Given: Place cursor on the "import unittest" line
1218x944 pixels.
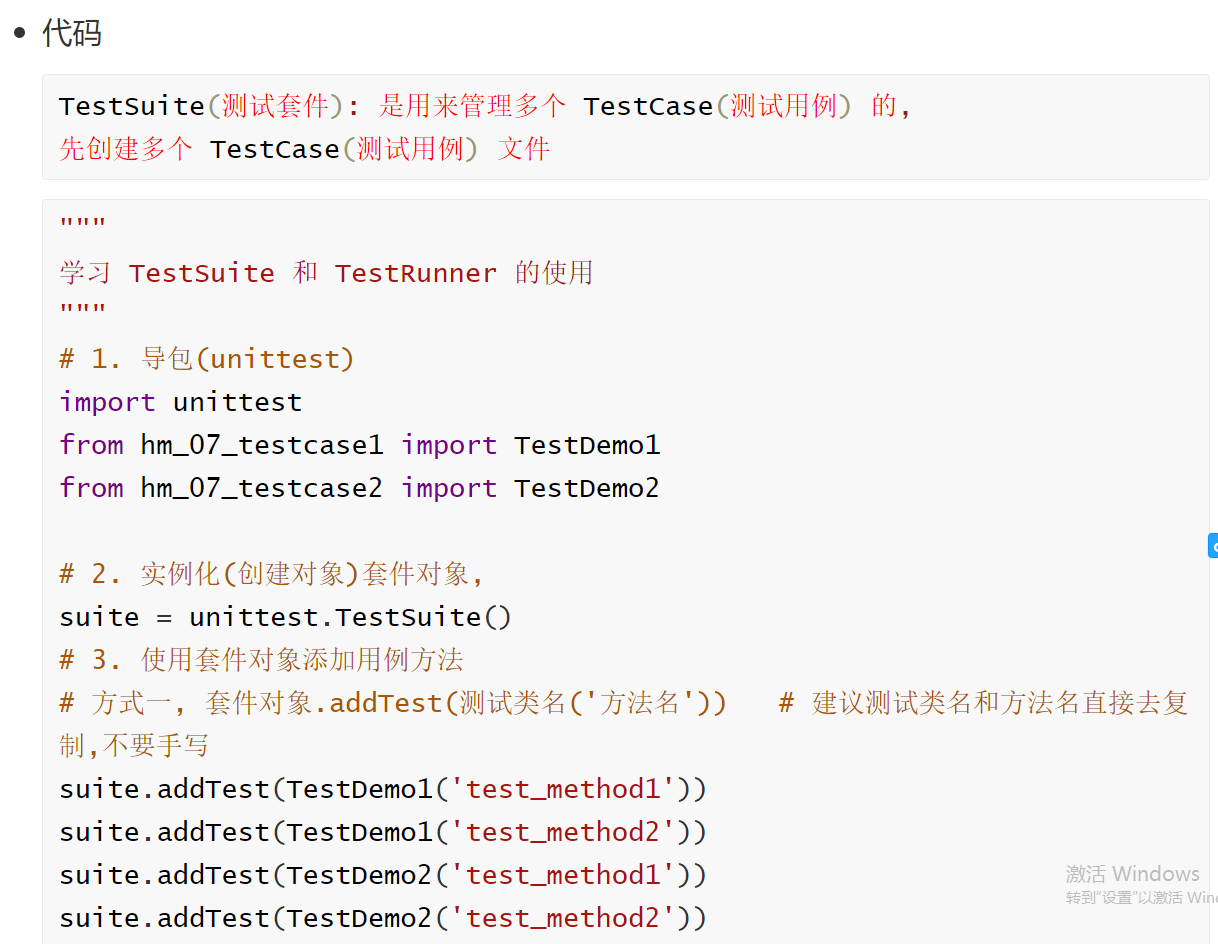Looking at the screenshot, I should click(180, 402).
